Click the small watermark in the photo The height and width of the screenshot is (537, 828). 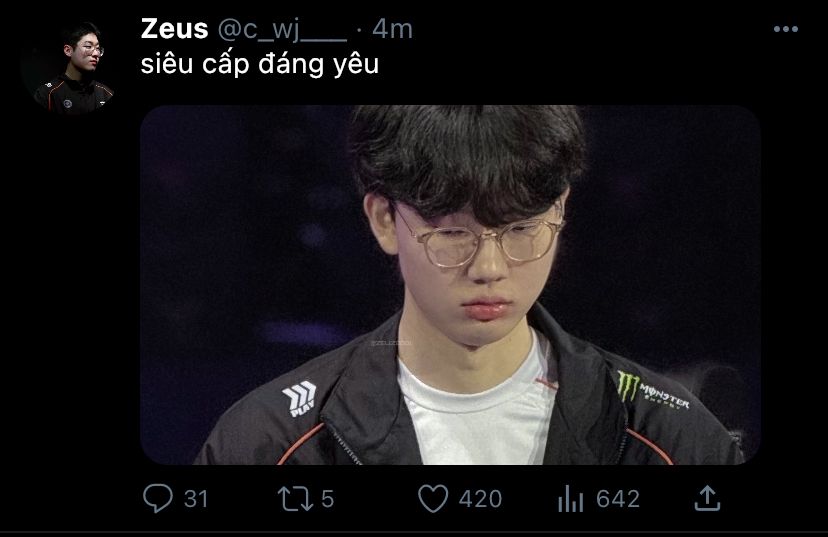tap(391, 343)
